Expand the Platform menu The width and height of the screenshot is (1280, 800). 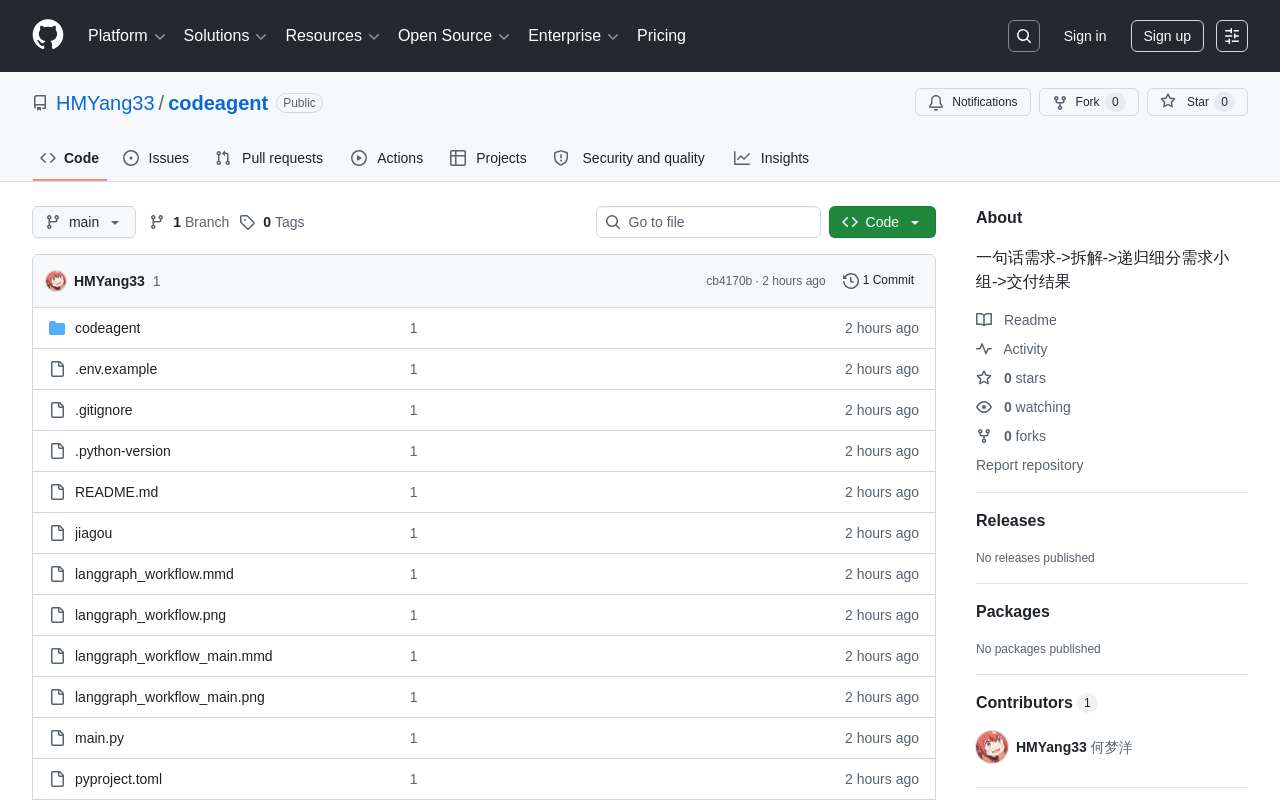pyautogui.click(x=126, y=36)
